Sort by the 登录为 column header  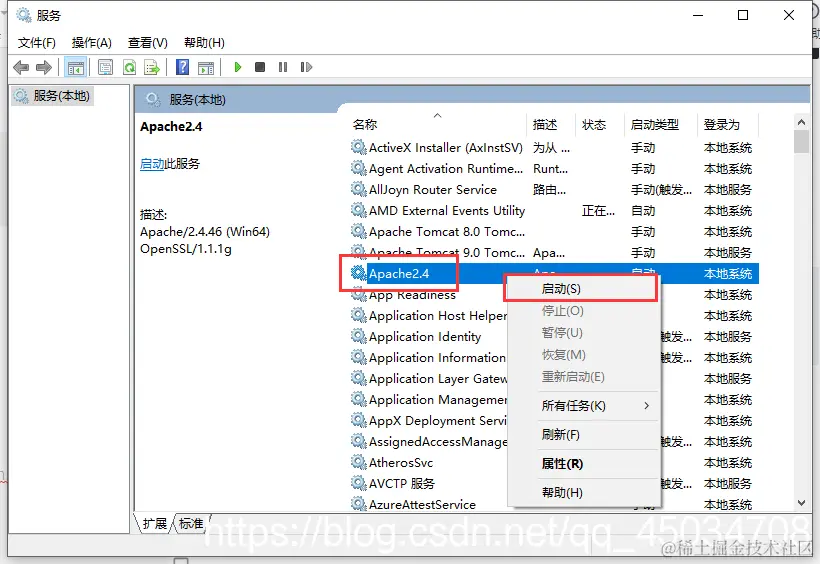click(727, 125)
